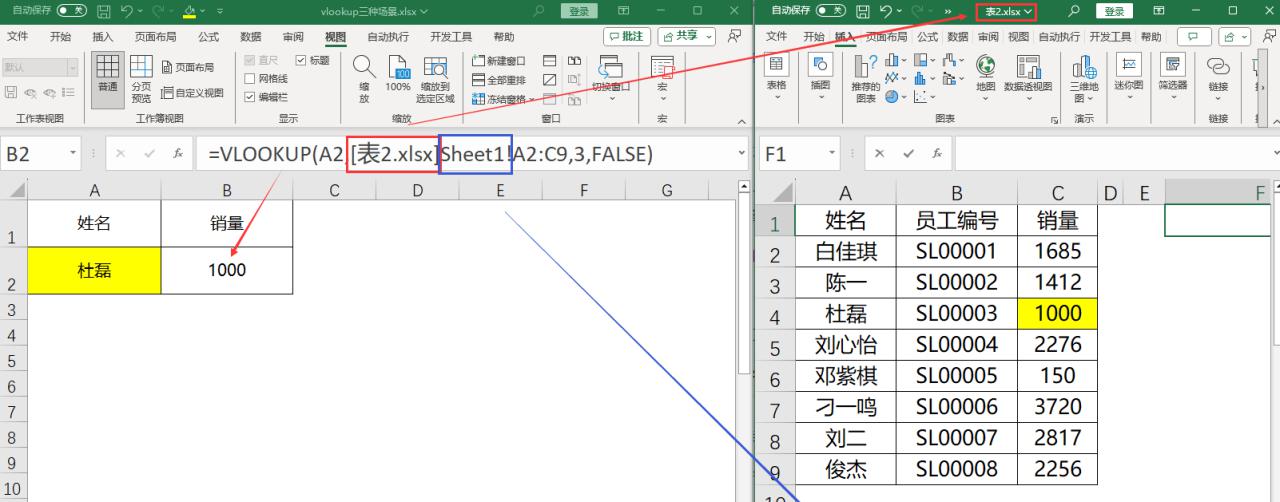Switch to 分页预览 page break preview

(x=141, y=80)
